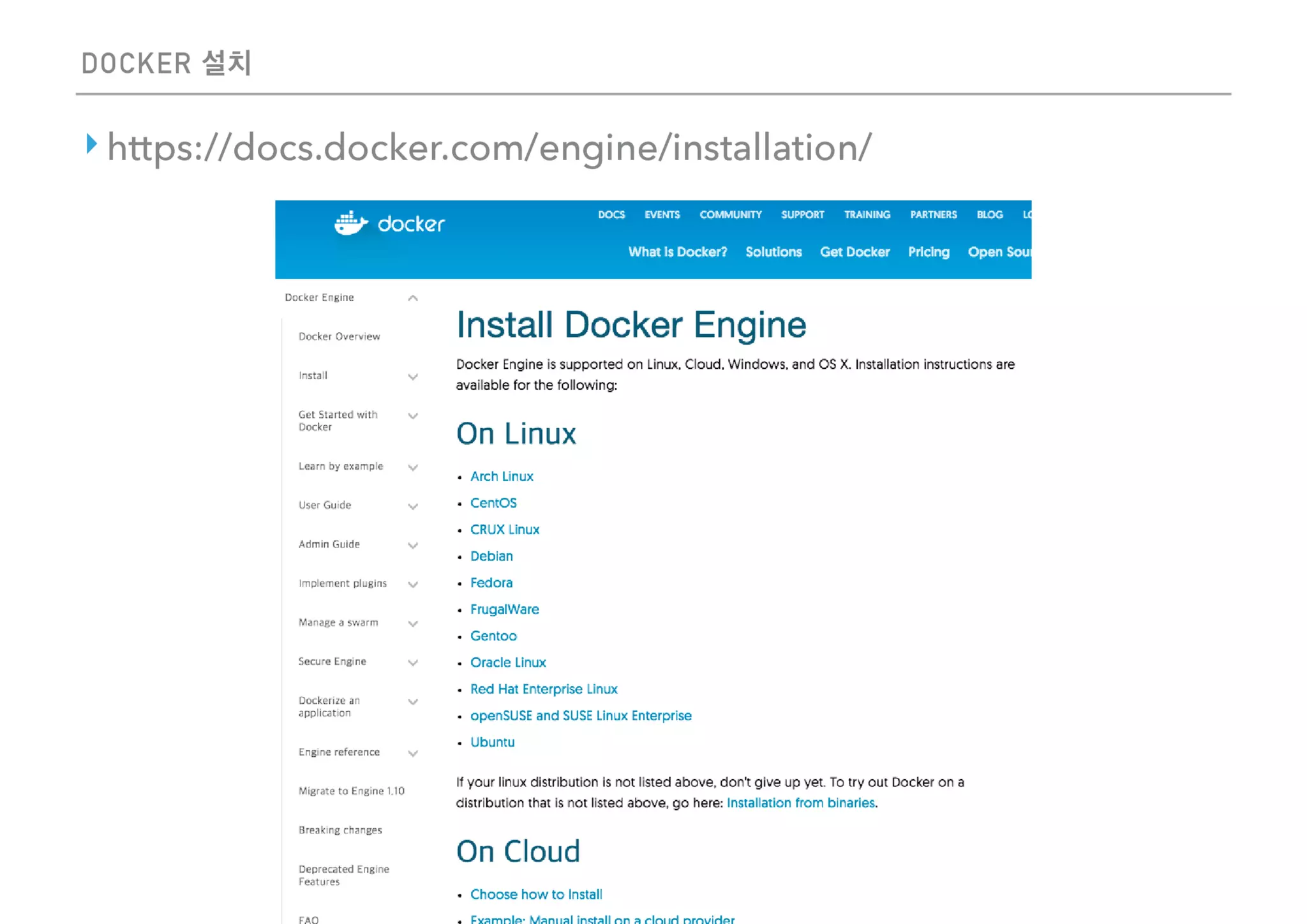Open Red Hat Enterprise Linux link
The width and height of the screenshot is (1307, 924).
(544, 689)
